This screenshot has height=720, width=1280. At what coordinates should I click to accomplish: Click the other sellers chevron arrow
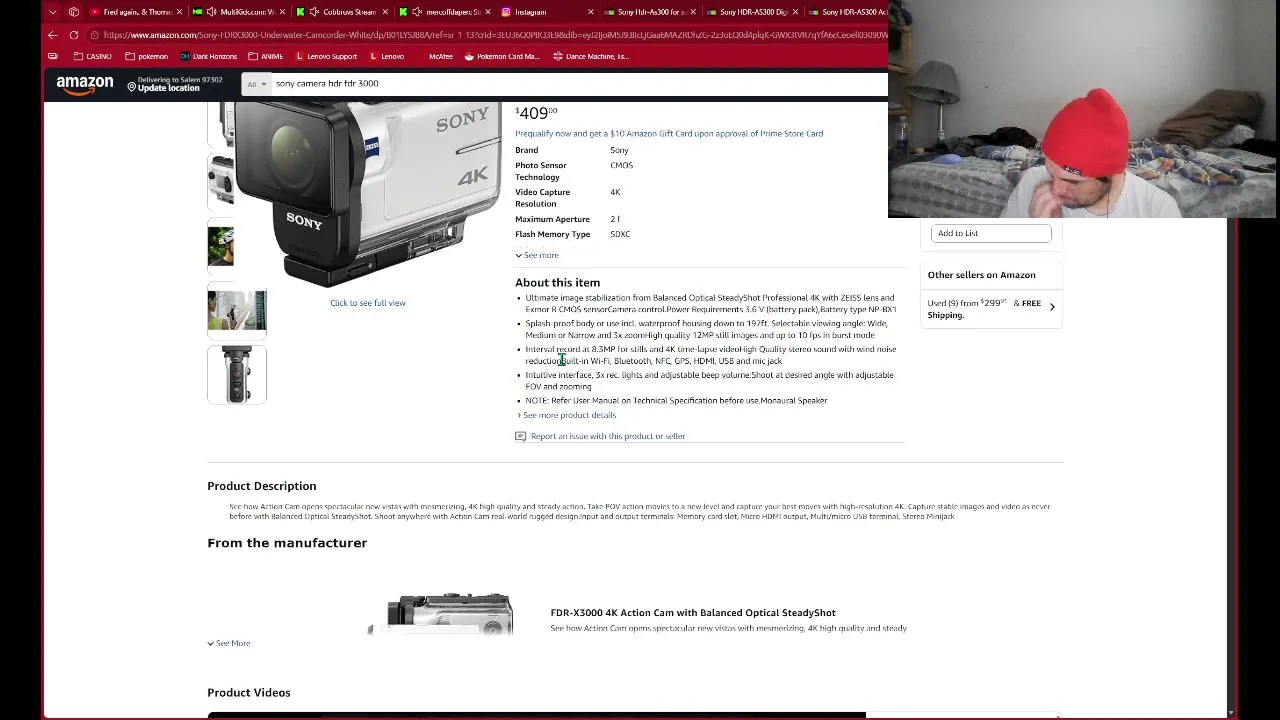(1052, 307)
